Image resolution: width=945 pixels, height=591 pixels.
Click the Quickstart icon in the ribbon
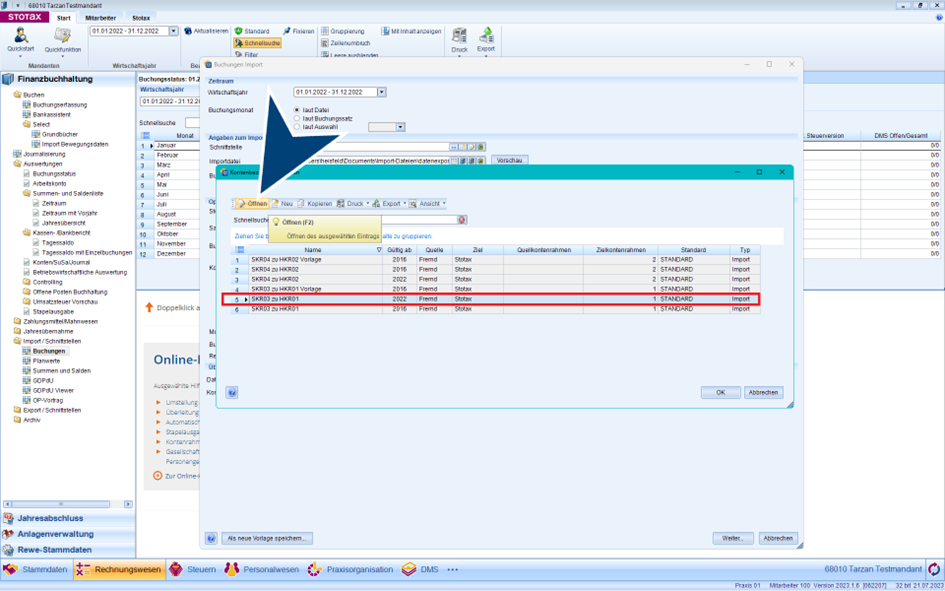[20, 36]
